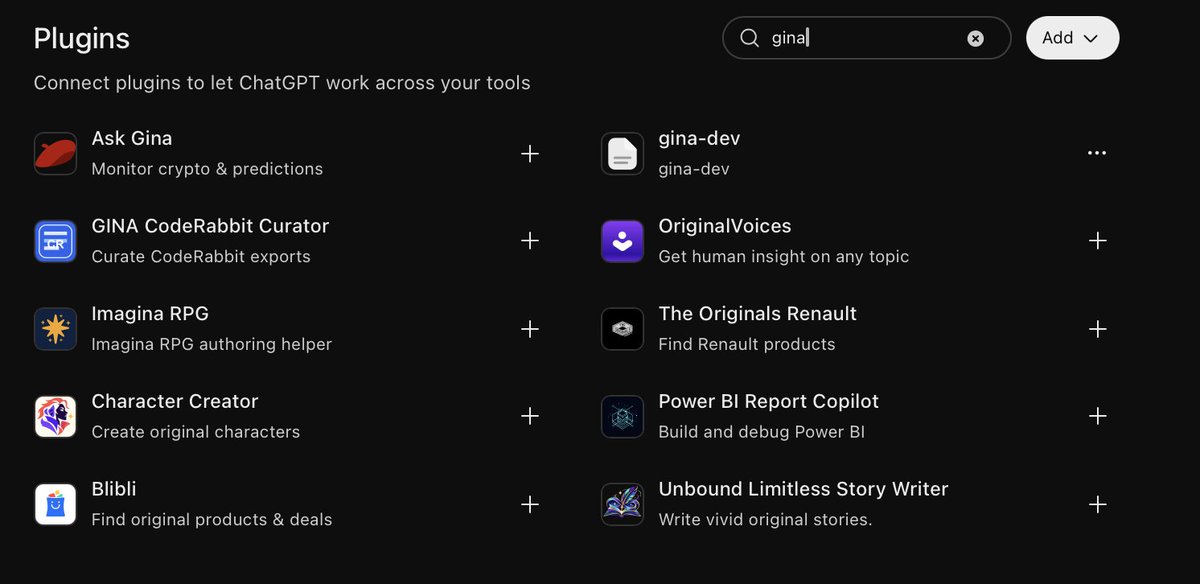Add the OriginalVoices plugin
This screenshot has width=1200, height=584.
pos(1097,241)
